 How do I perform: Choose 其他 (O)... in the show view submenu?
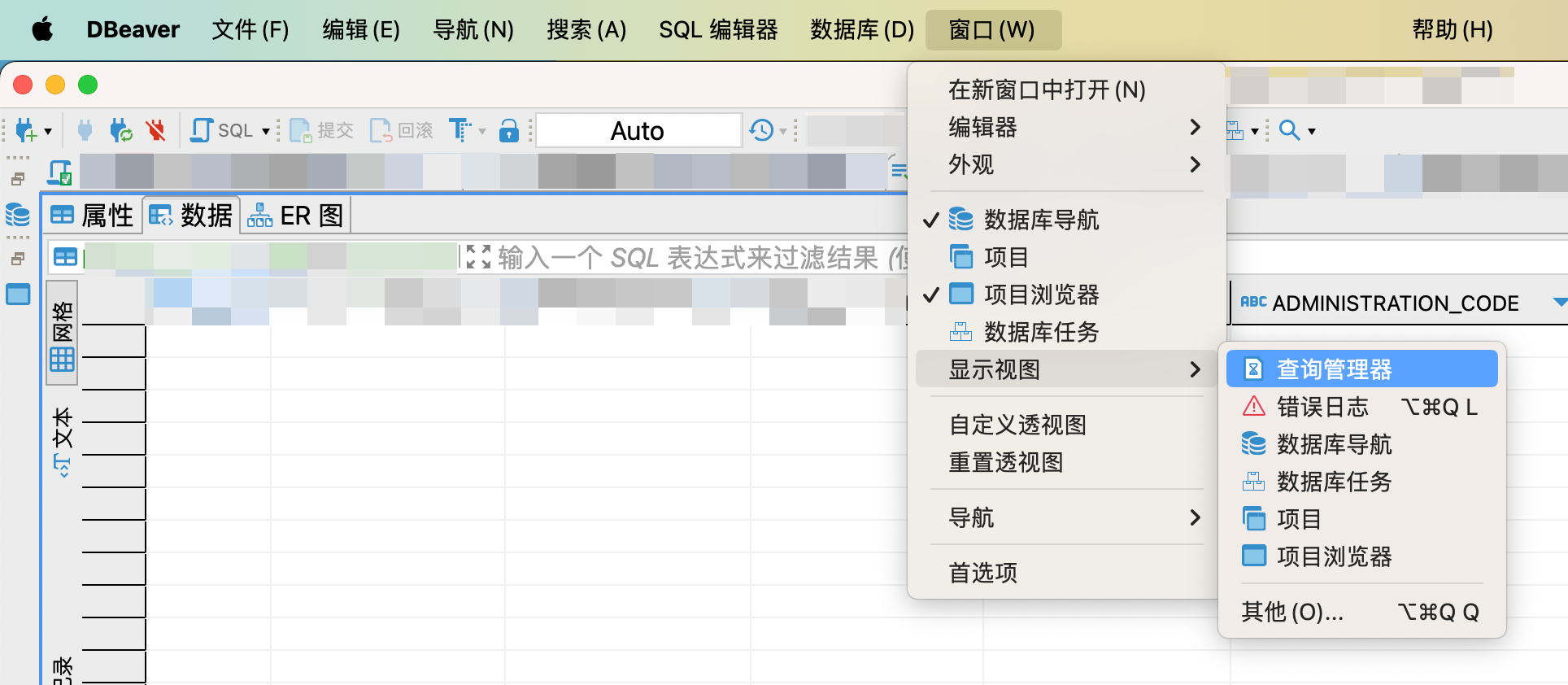pos(1292,612)
